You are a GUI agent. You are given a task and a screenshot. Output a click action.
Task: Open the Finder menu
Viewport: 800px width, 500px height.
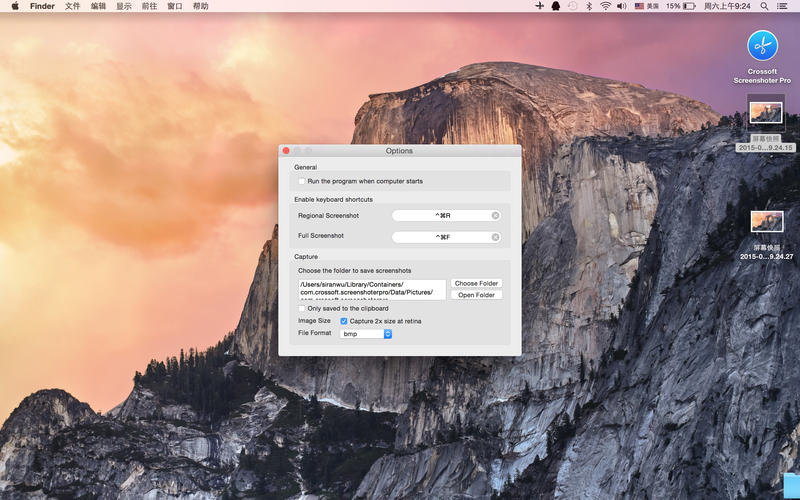point(42,6)
